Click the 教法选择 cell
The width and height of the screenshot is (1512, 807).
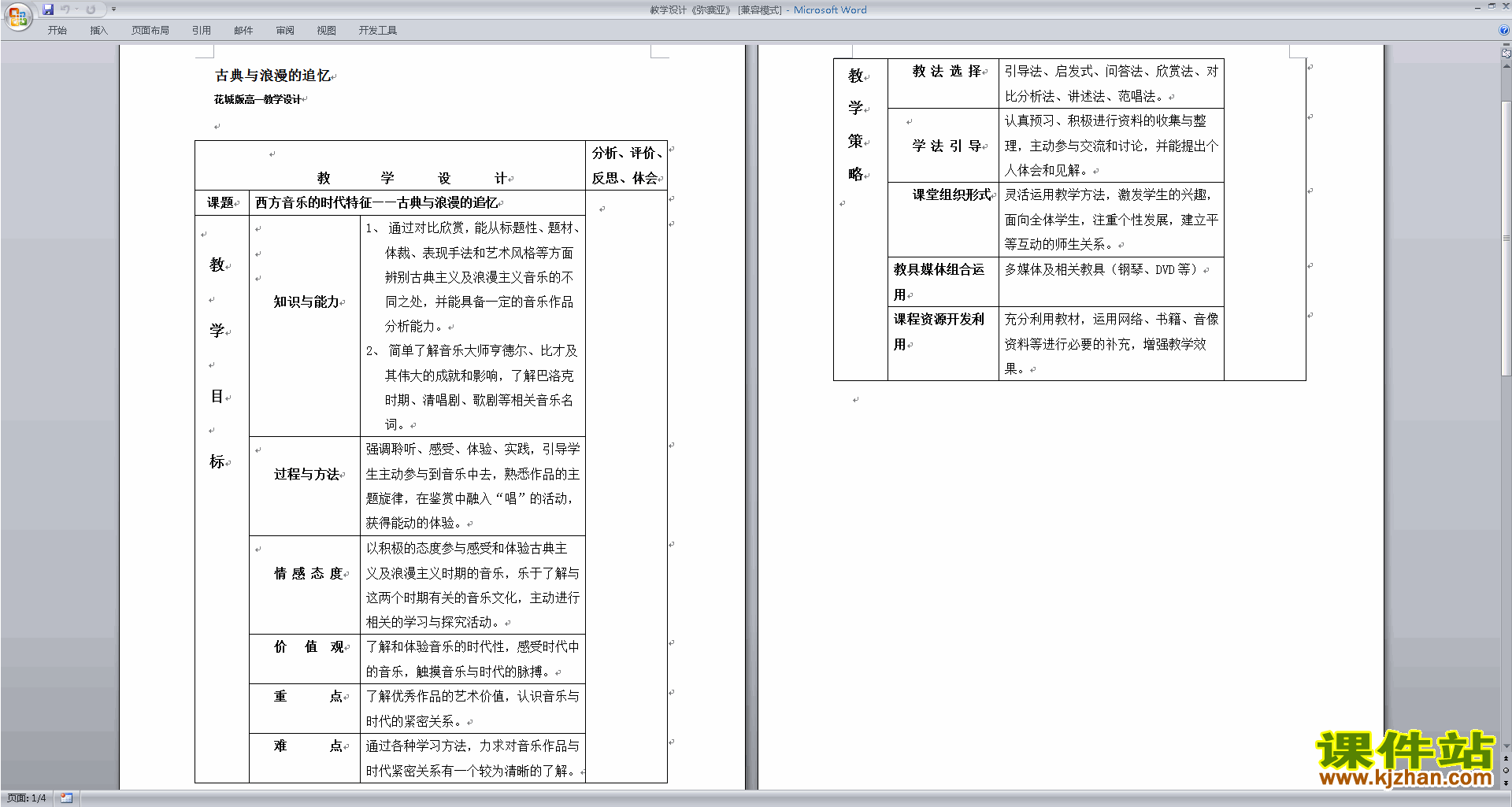943,83
